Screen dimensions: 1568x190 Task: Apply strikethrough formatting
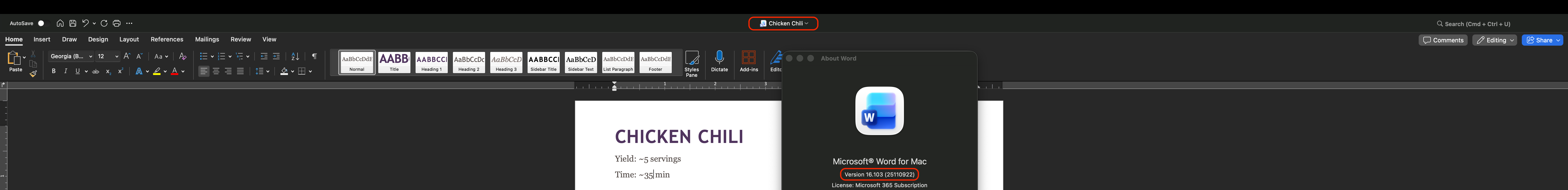tap(96, 72)
